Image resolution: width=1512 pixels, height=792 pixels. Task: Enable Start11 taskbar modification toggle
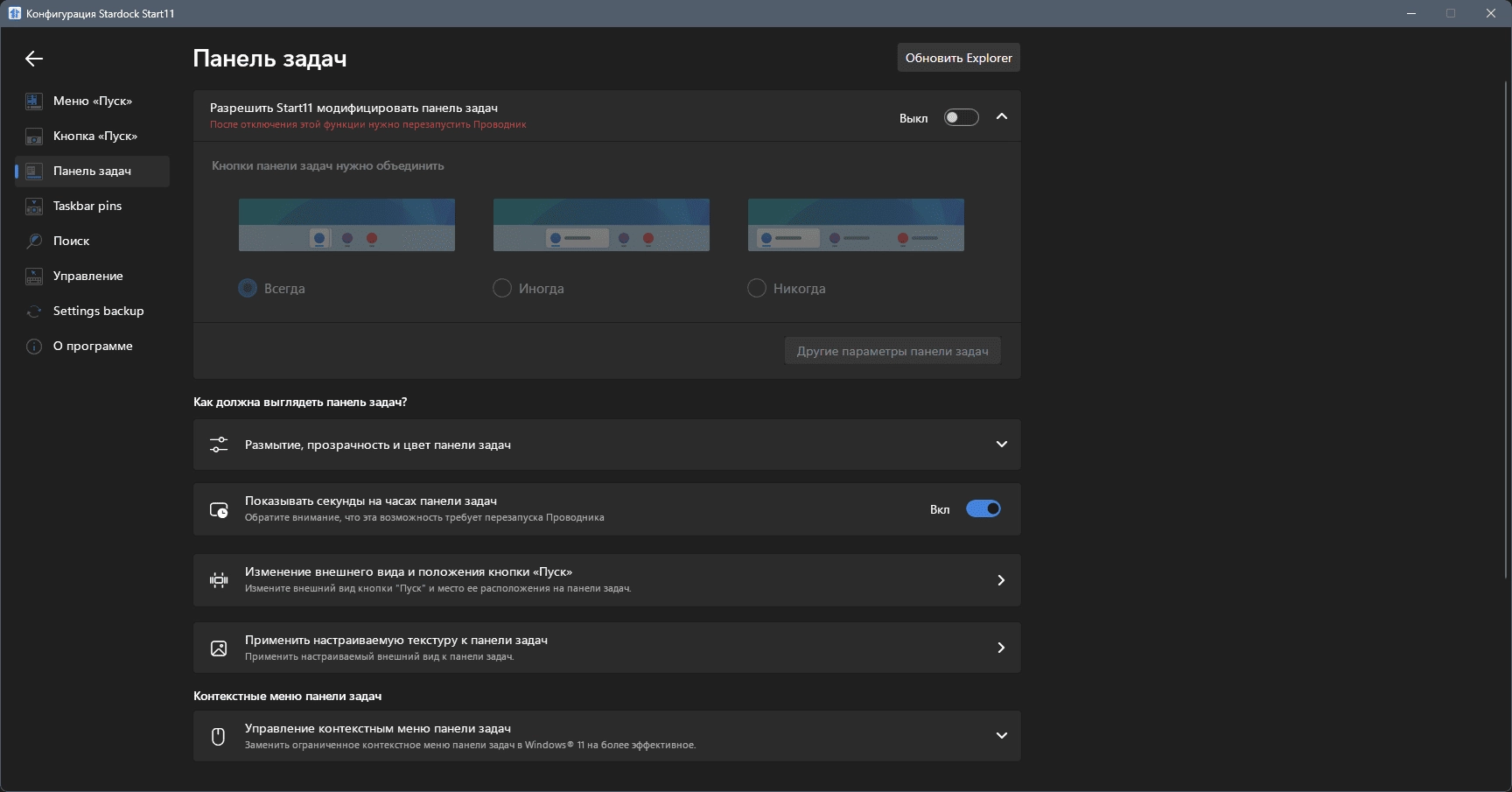point(961,117)
